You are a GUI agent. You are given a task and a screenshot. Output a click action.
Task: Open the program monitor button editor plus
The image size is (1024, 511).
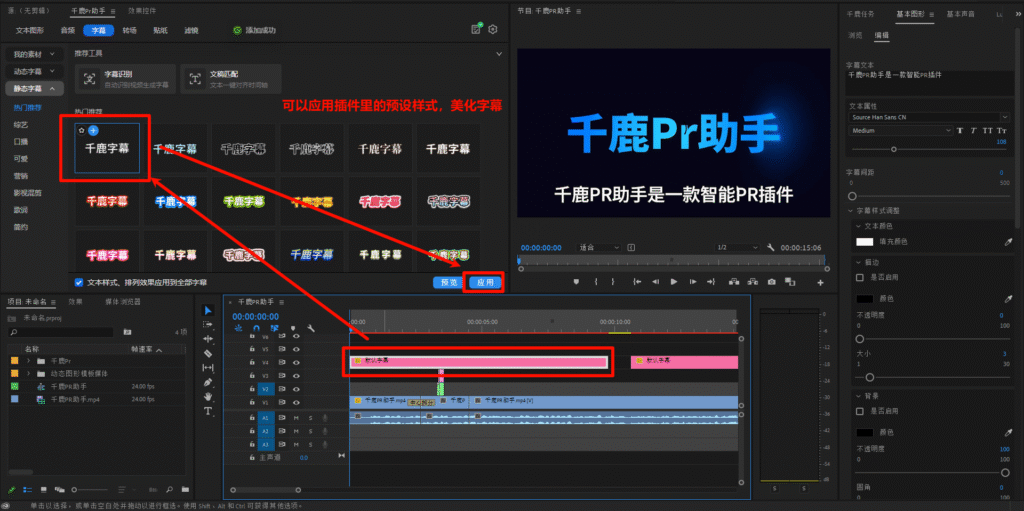click(821, 282)
